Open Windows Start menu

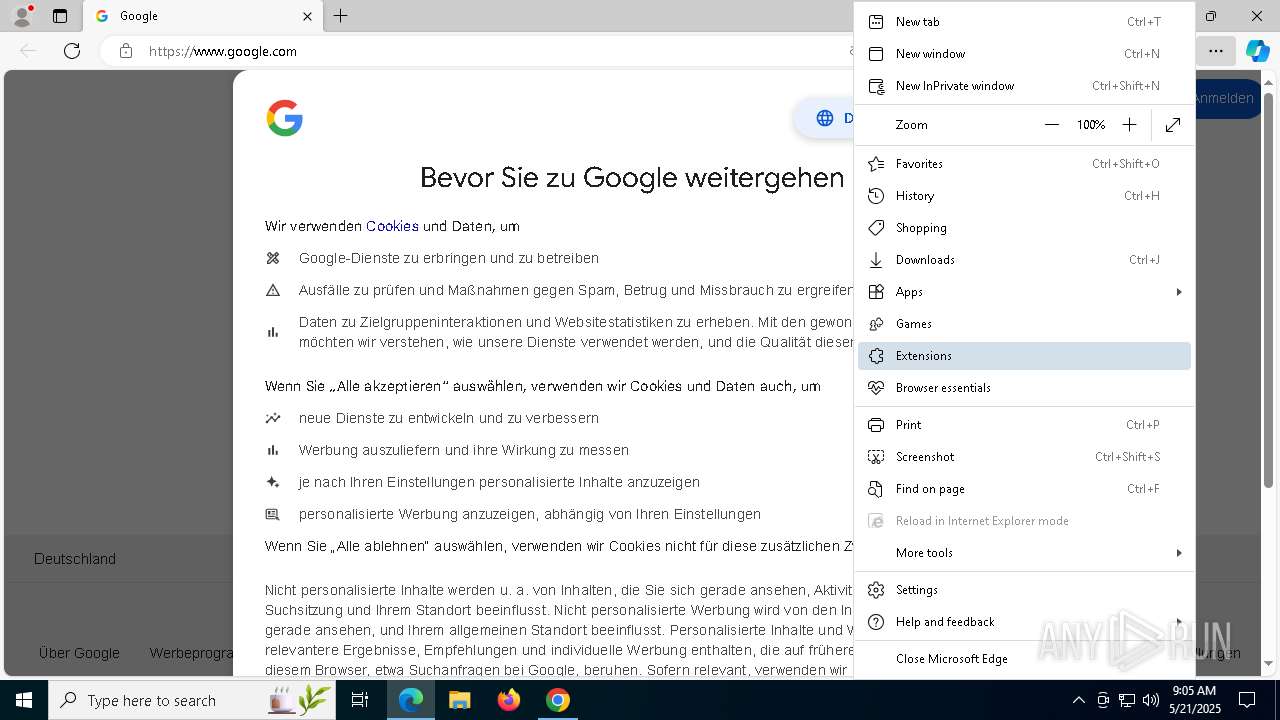24,700
